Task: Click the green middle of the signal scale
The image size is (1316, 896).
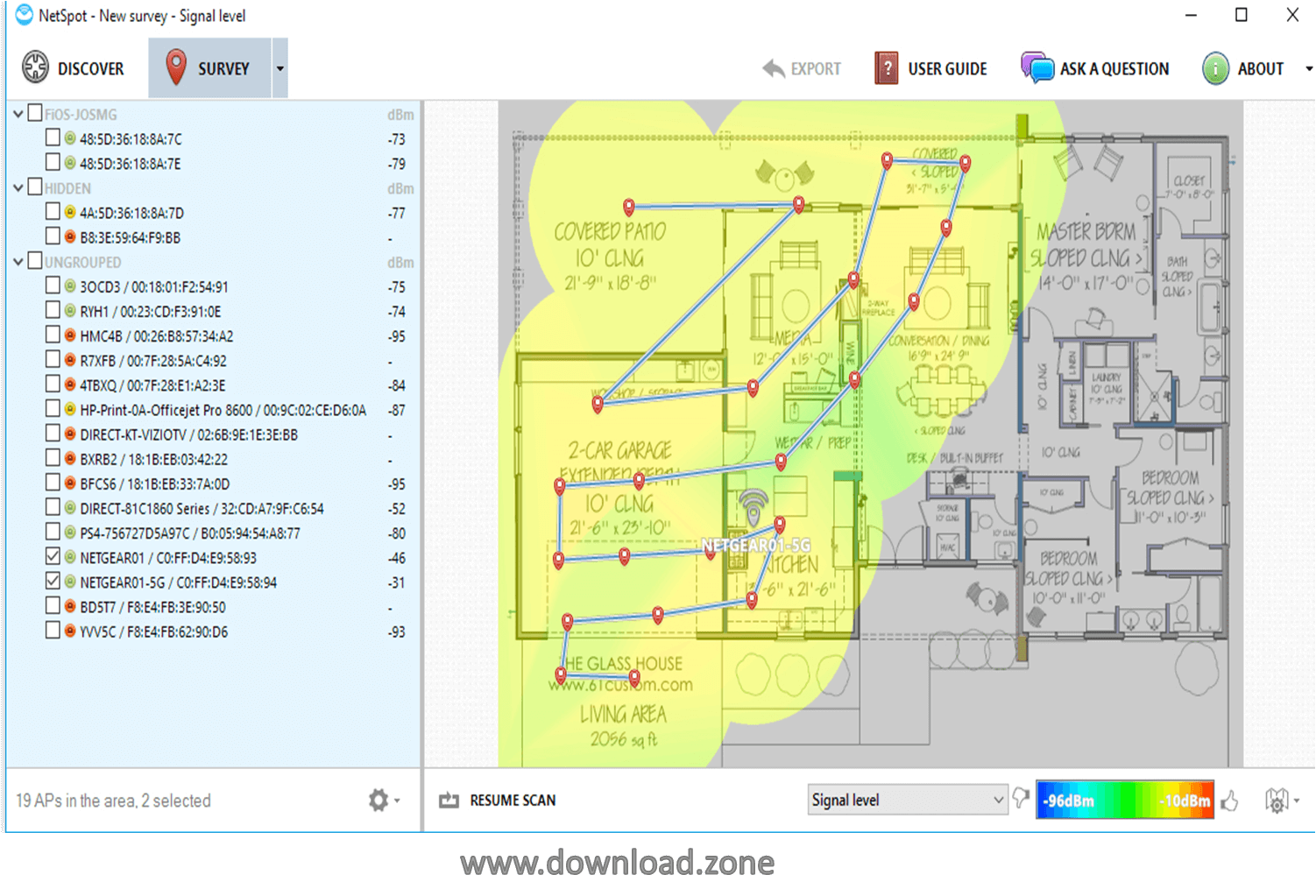Action: [x=1126, y=800]
